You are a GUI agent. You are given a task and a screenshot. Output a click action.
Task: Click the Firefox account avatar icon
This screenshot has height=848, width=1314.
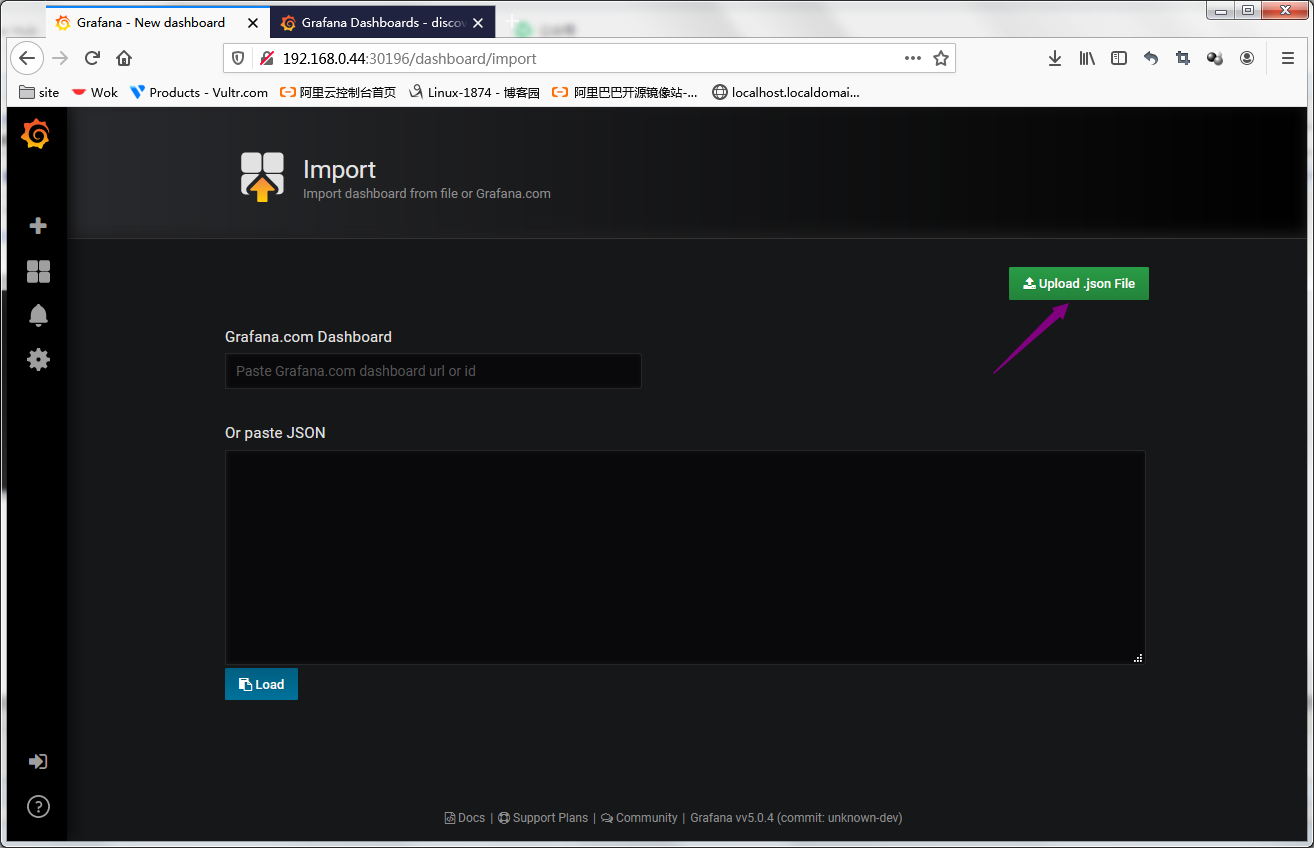[x=1247, y=58]
